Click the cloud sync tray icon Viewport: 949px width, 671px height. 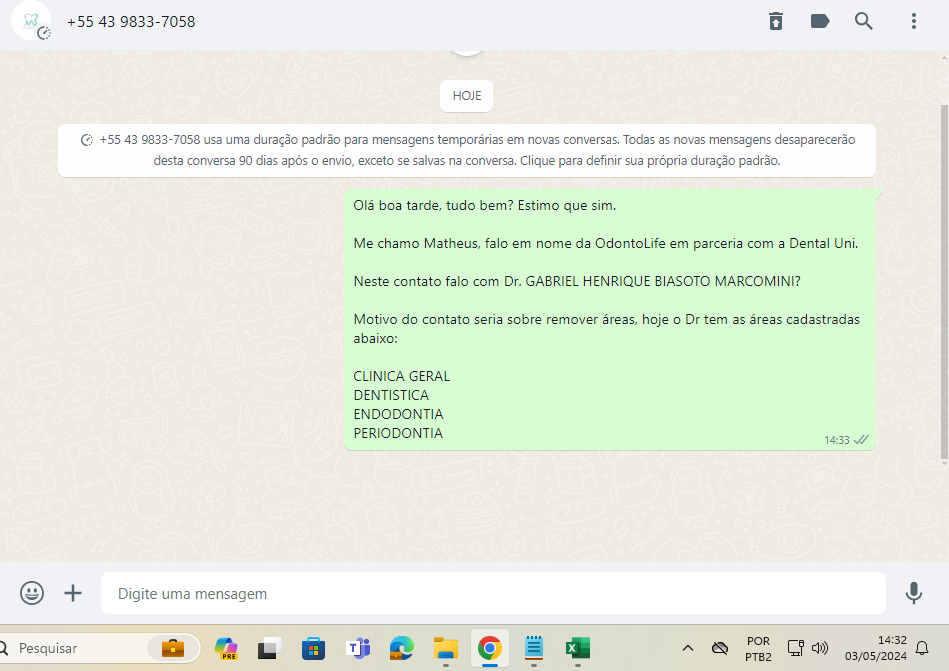(720, 648)
